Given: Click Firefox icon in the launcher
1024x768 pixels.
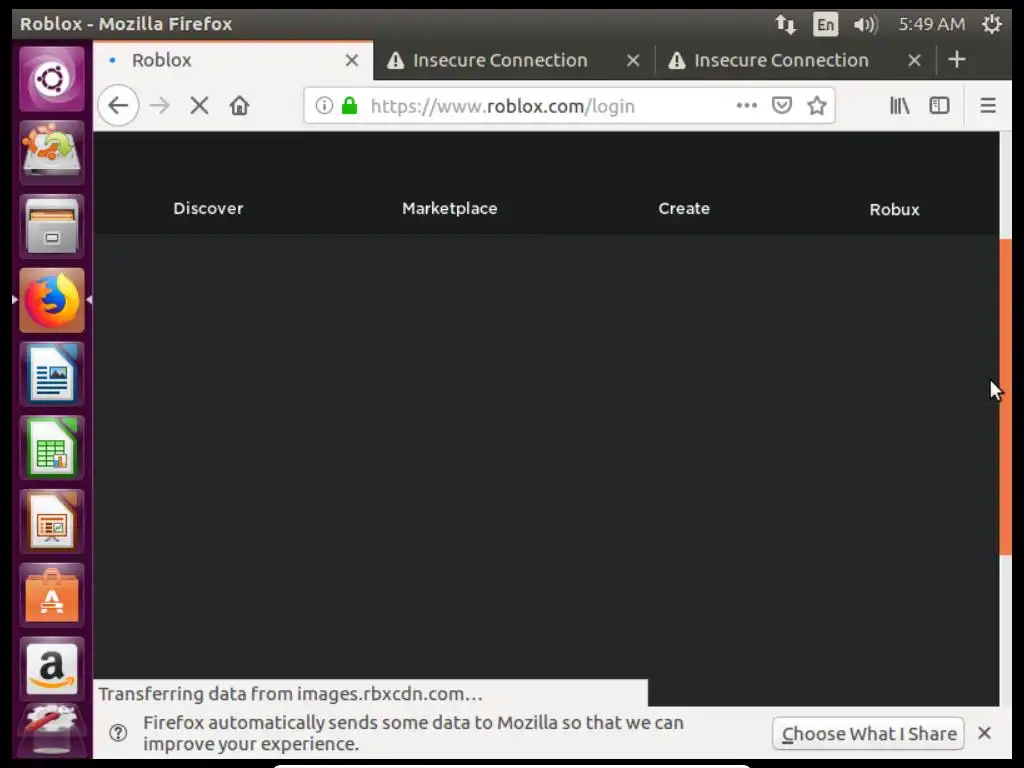Looking at the screenshot, I should (52, 300).
